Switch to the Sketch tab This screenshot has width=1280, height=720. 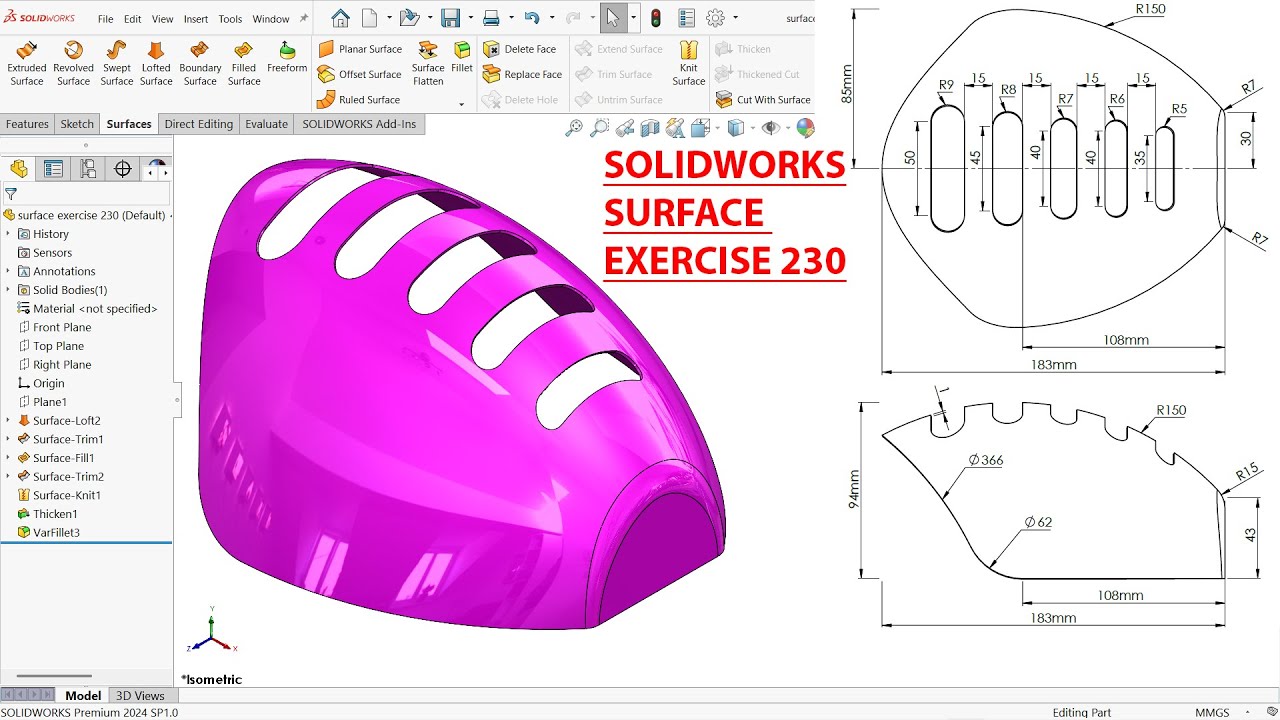77,124
